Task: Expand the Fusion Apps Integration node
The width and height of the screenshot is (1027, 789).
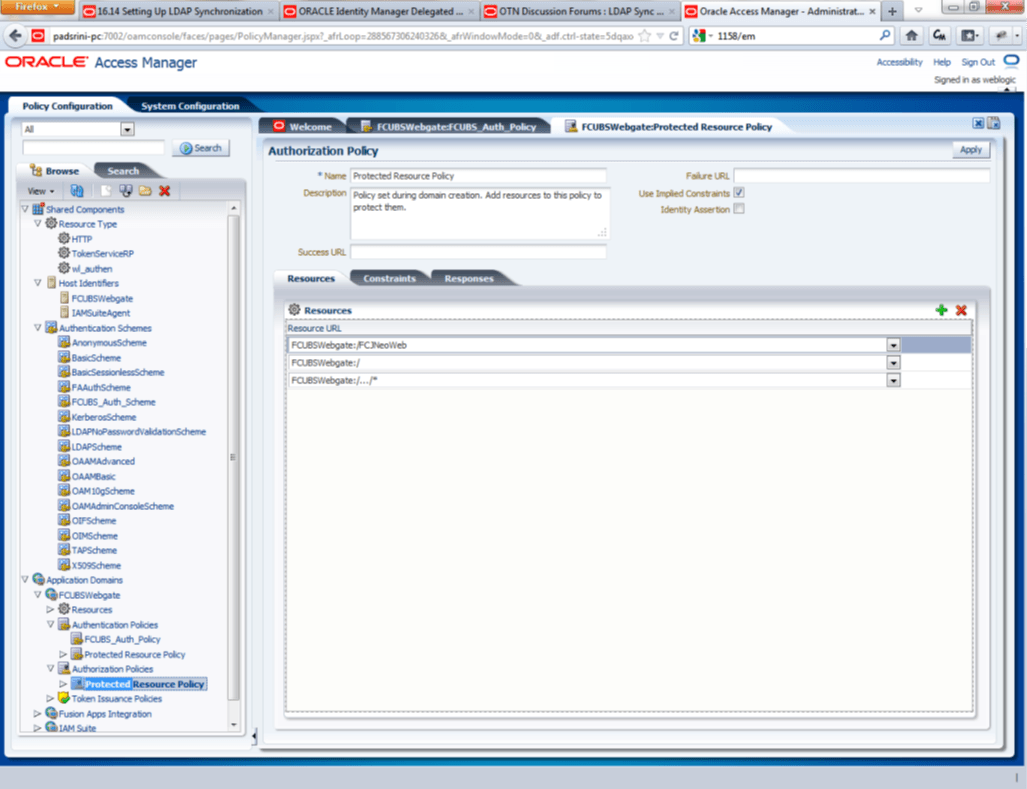Action: point(38,714)
